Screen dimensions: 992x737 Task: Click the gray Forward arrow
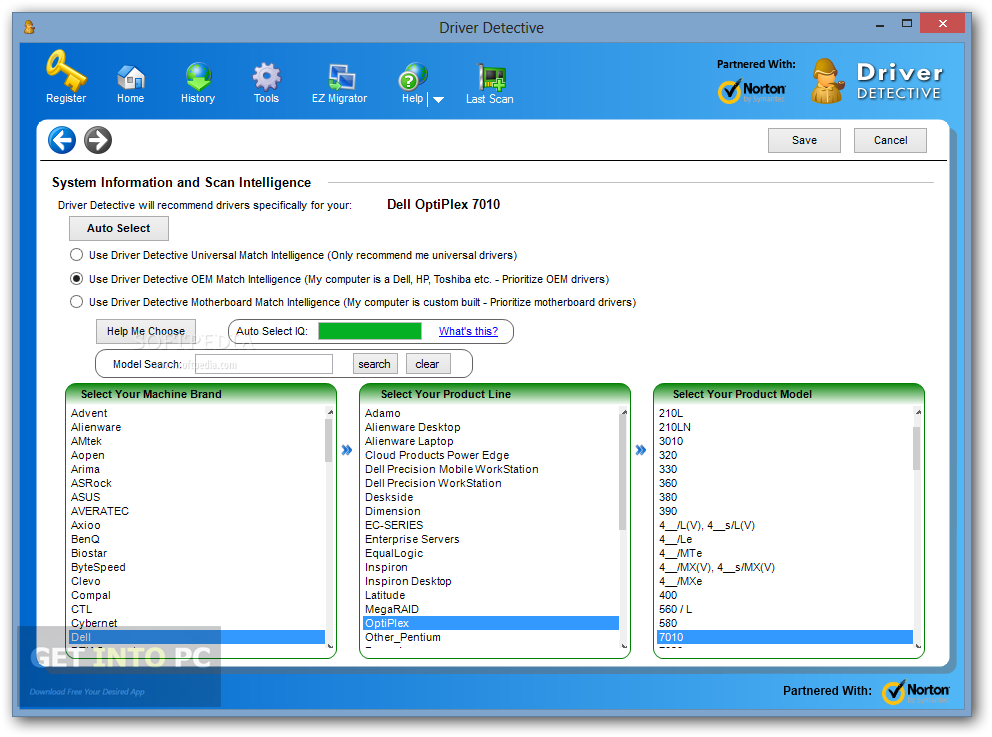[x=98, y=140]
